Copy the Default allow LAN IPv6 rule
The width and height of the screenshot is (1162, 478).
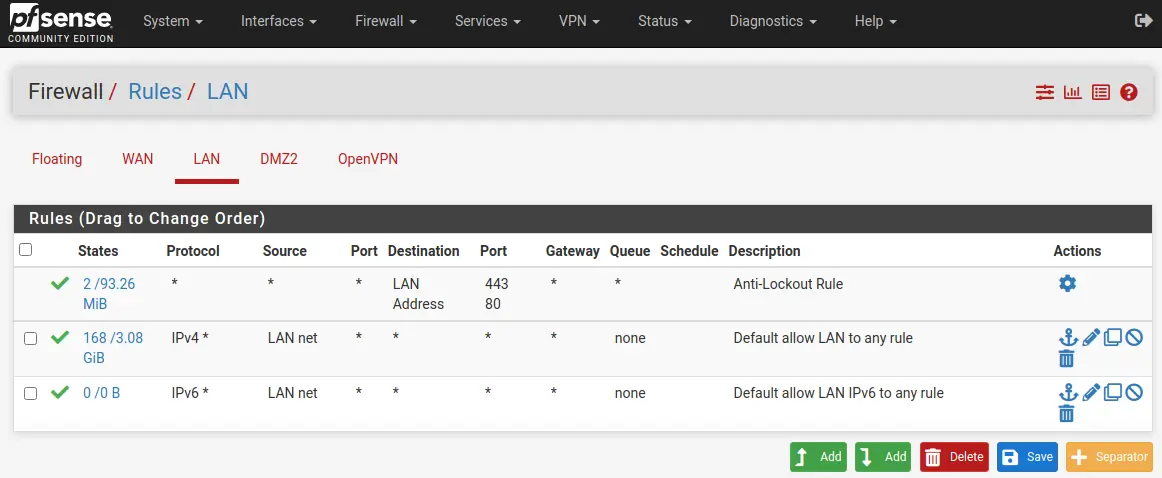pyautogui.click(x=1112, y=392)
